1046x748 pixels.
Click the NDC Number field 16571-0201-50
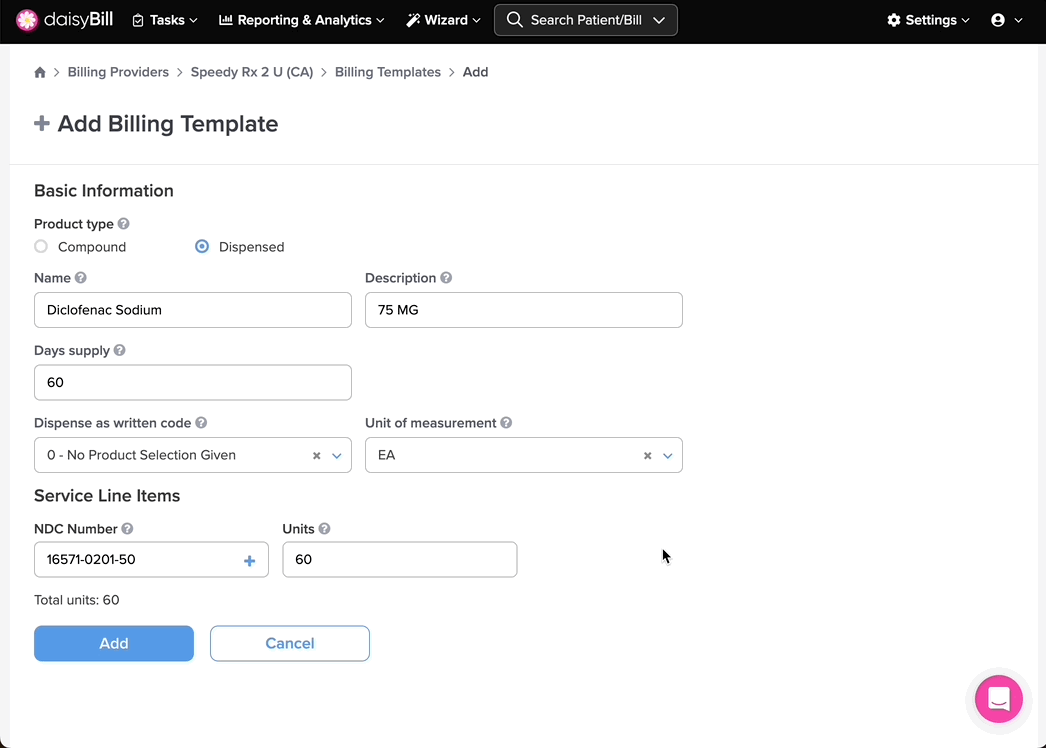[x=151, y=559]
